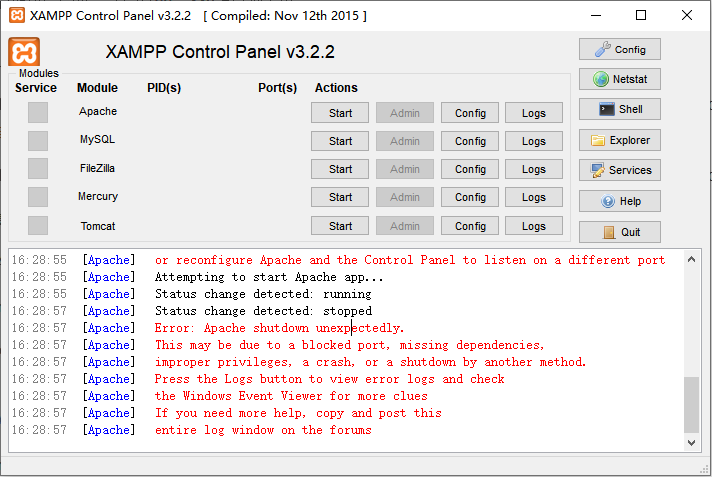Click 'Press the Logs button' log line
712x477 pixels.
tap(329, 379)
